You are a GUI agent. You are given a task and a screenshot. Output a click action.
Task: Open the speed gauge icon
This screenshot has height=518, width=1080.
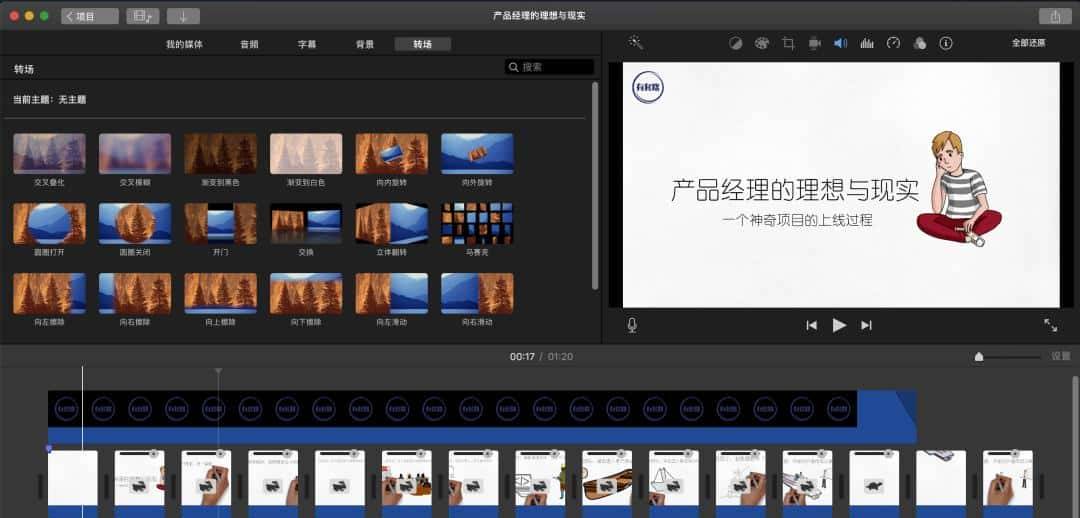click(893, 43)
